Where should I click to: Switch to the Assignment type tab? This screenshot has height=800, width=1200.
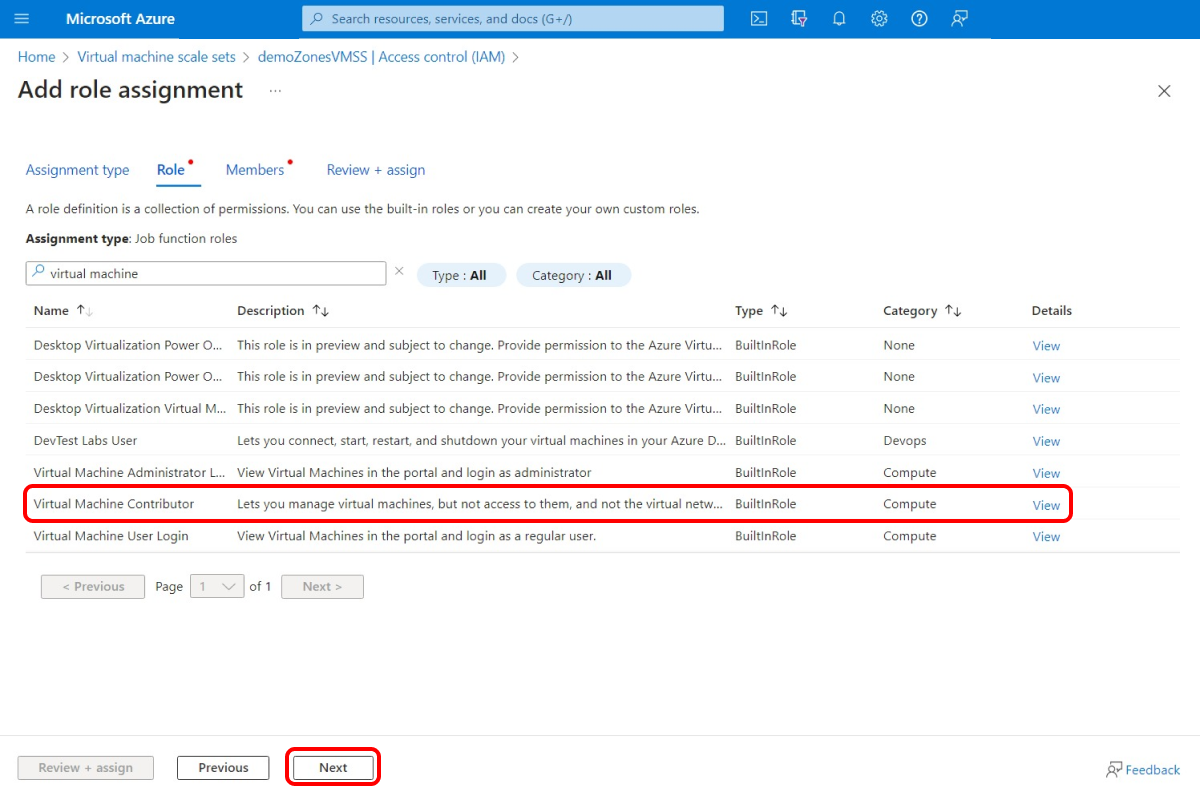(77, 170)
